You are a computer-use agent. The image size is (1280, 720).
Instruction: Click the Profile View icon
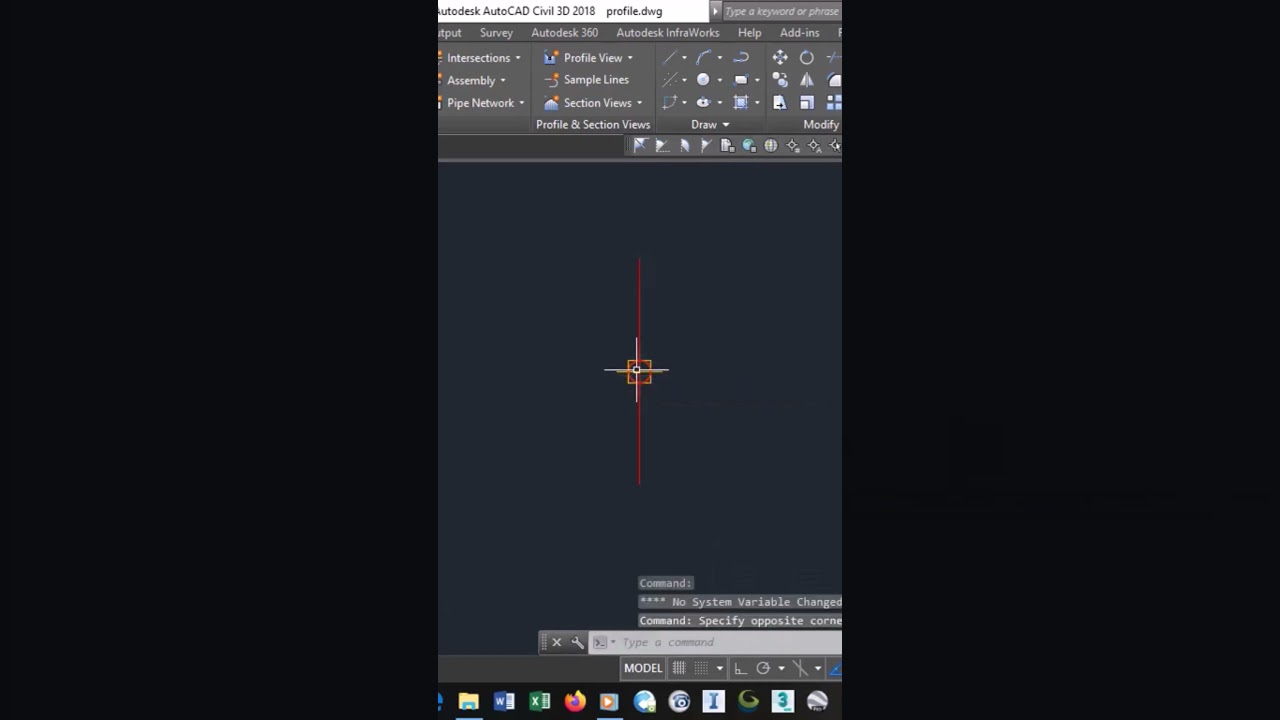click(550, 58)
